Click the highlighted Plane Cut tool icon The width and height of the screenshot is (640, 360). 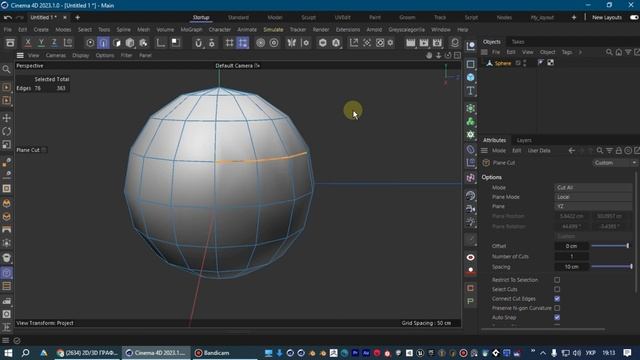pos(7,273)
